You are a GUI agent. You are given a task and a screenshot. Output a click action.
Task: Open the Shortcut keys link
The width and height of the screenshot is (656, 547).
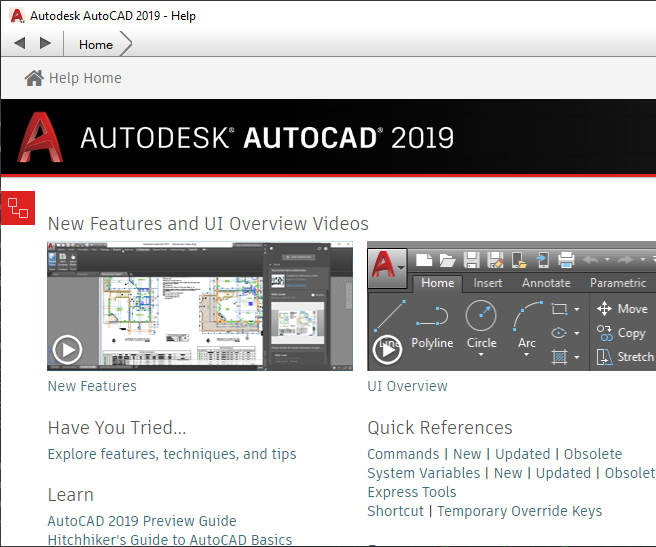(395, 511)
